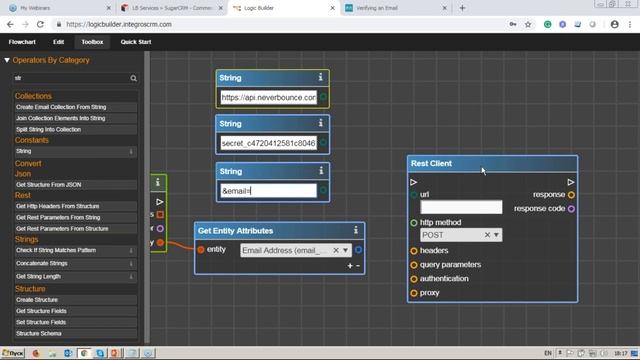Select Get Http Headers From Structure operator
Image resolution: width=640 pixels, height=360 pixels.
[x=76, y=206]
